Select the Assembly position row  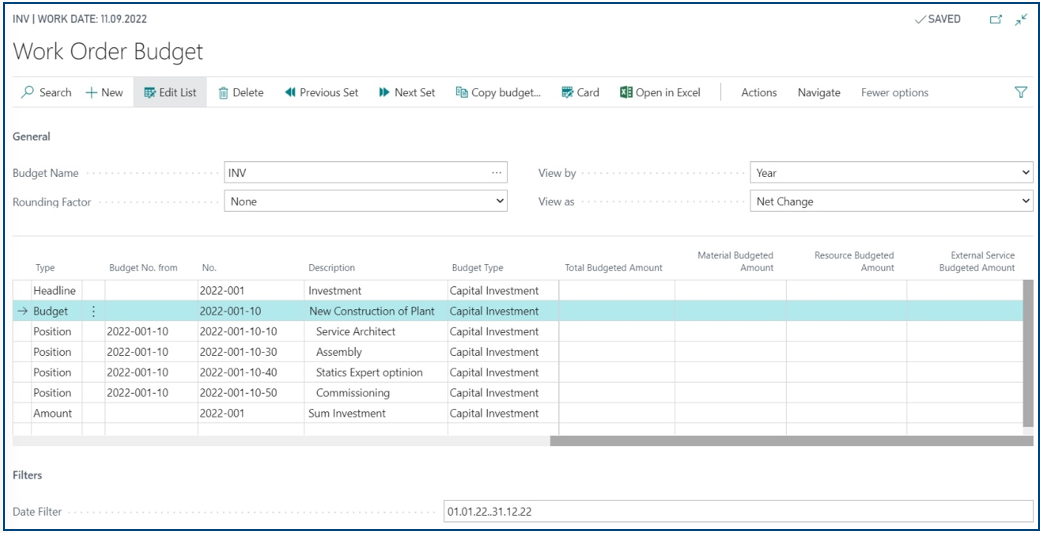pyautogui.click(x=518, y=352)
